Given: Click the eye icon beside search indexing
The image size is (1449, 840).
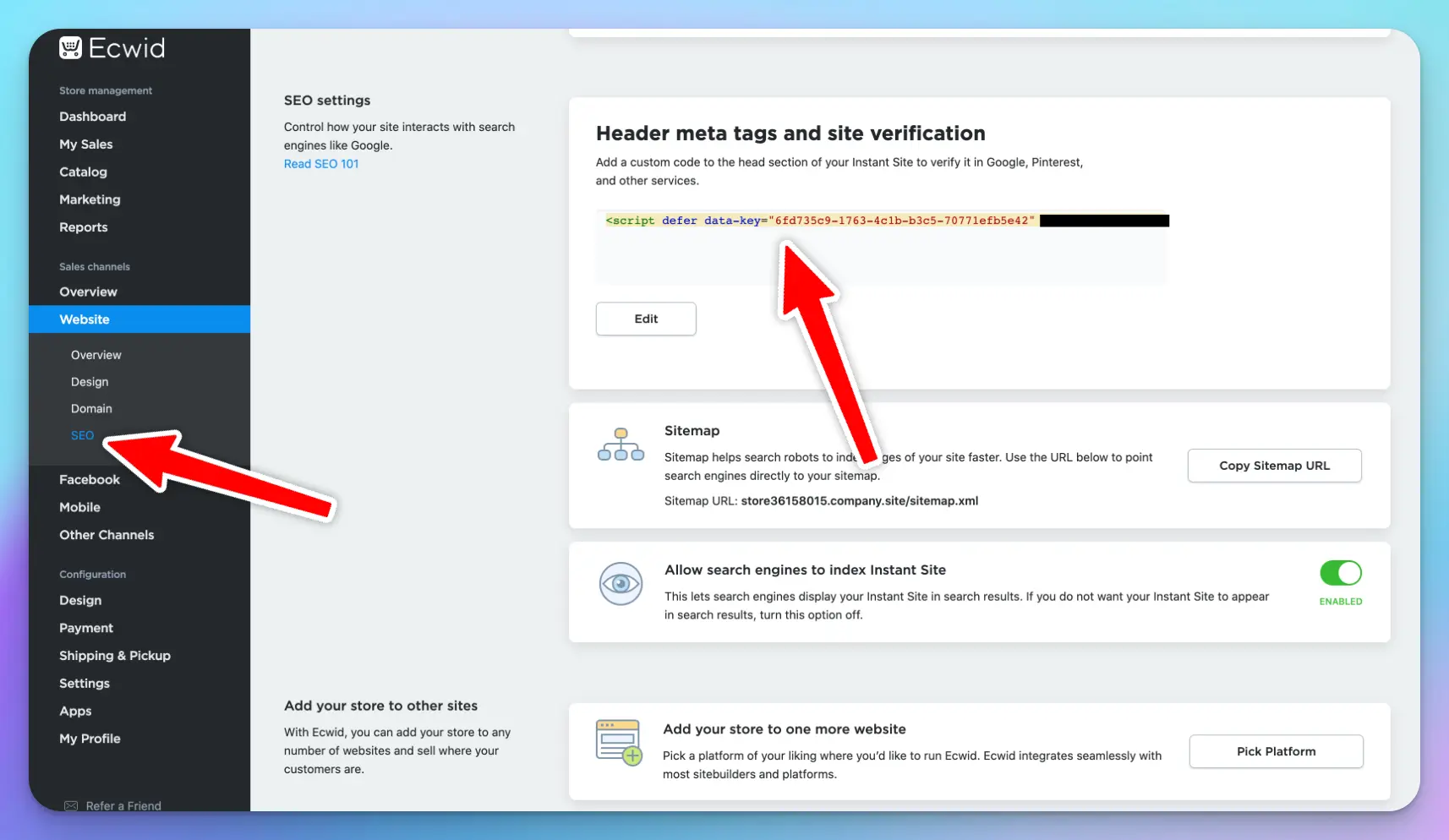Looking at the screenshot, I should (621, 584).
